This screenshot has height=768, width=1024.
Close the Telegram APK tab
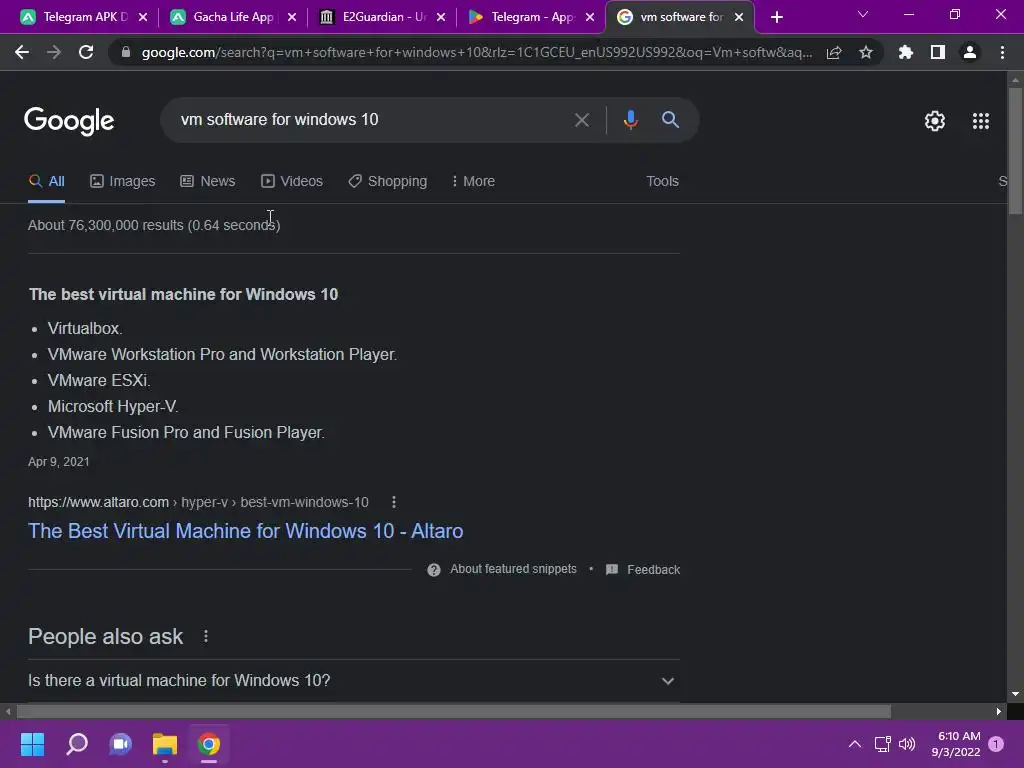pos(143,17)
